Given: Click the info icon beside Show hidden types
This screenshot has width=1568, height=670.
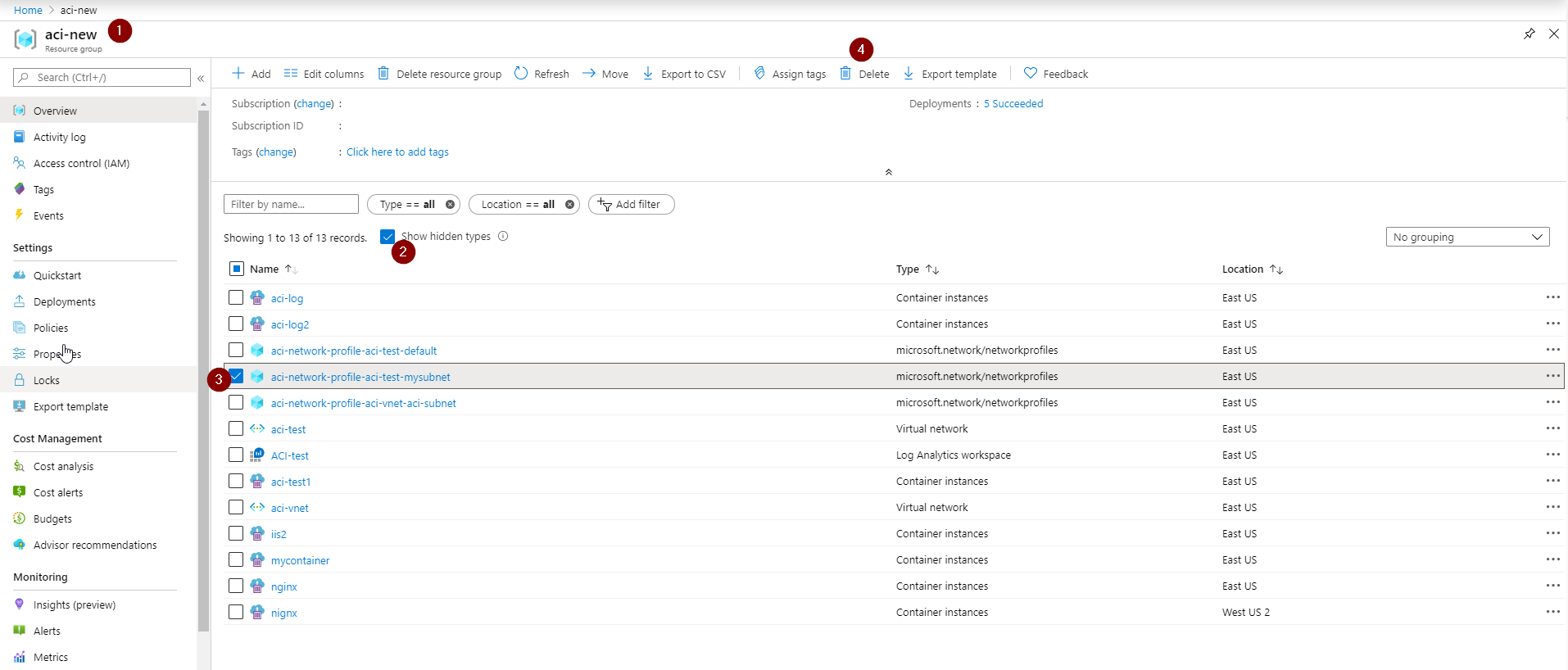Looking at the screenshot, I should (503, 237).
